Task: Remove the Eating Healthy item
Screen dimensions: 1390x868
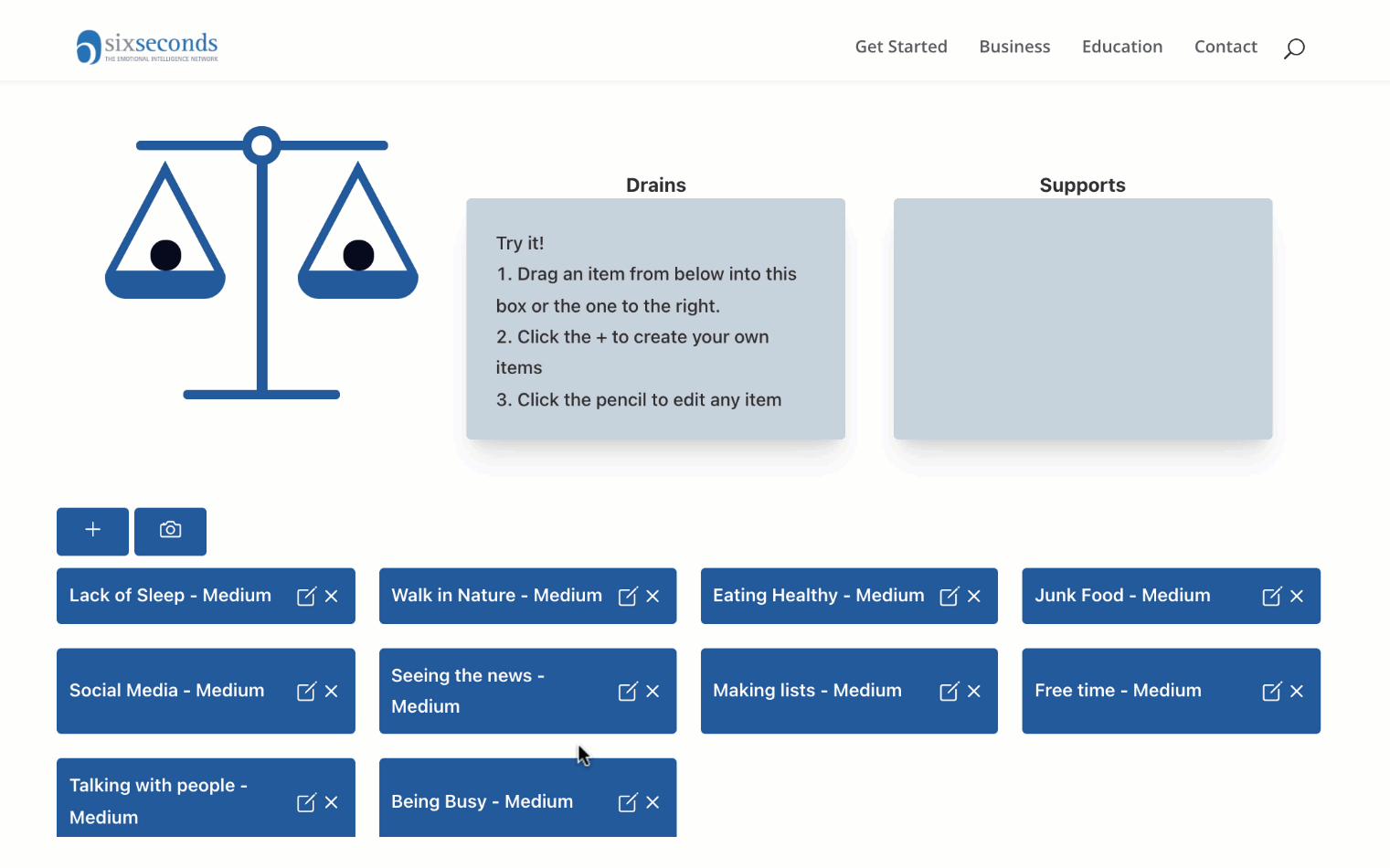Action: (974, 597)
